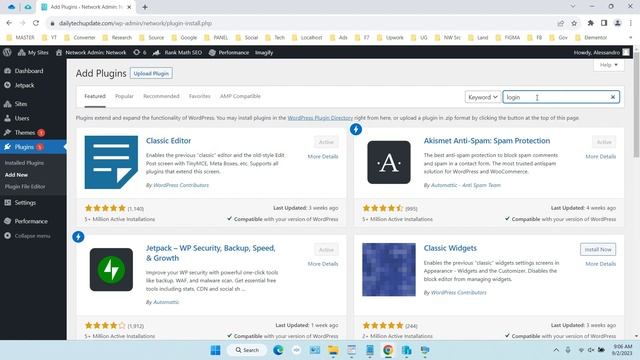
Task: Open Microsoft Edge from taskbar
Action: click(x=278, y=350)
